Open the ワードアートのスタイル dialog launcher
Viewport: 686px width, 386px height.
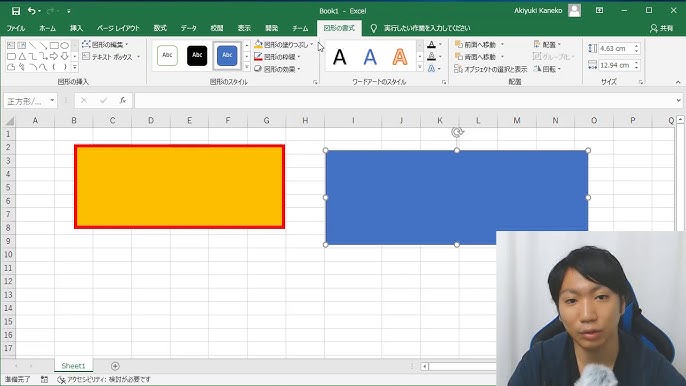[x=444, y=82]
